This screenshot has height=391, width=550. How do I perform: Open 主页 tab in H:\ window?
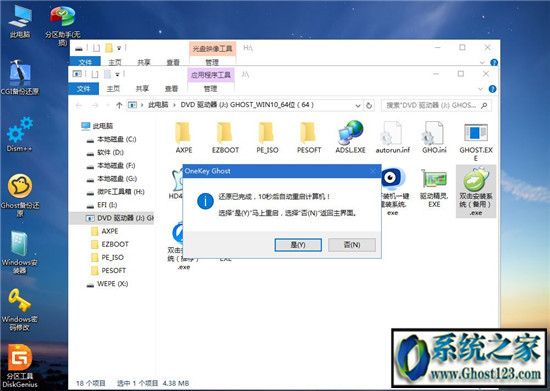tap(115, 62)
